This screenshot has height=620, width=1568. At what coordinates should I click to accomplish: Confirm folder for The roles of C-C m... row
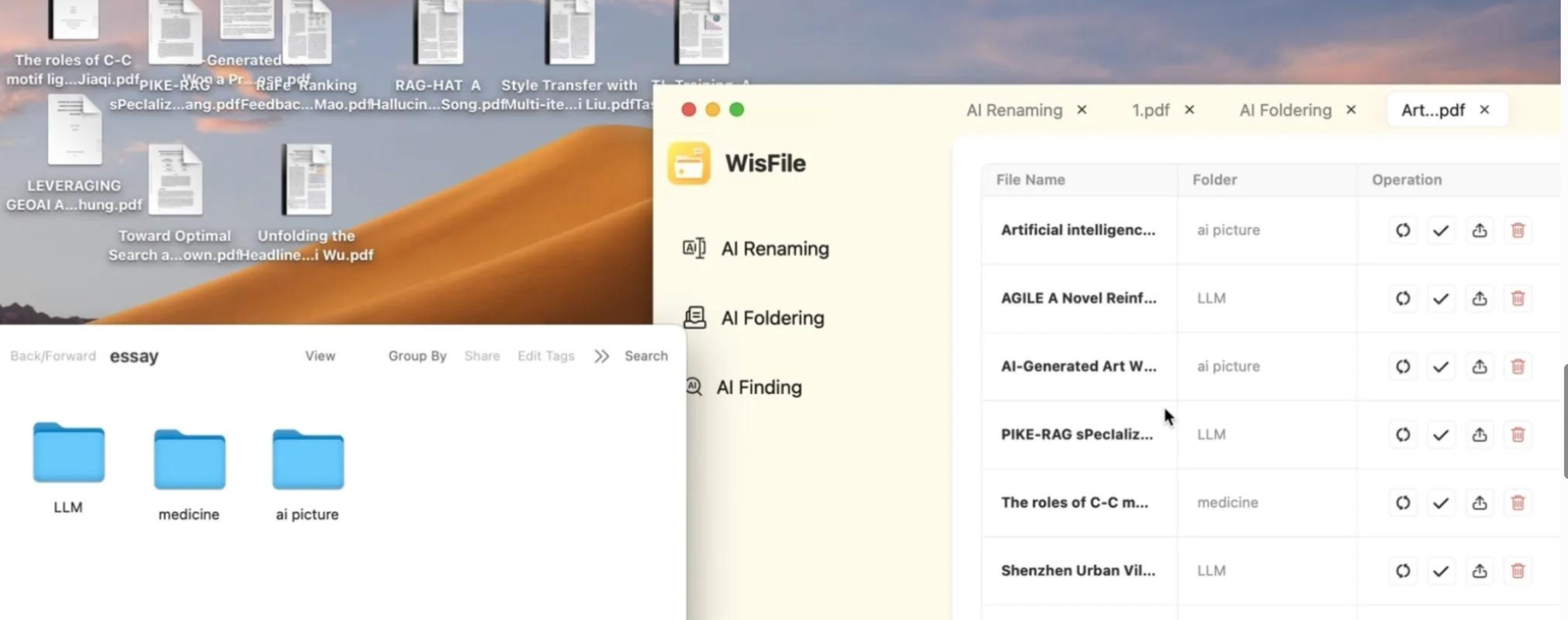1441,503
